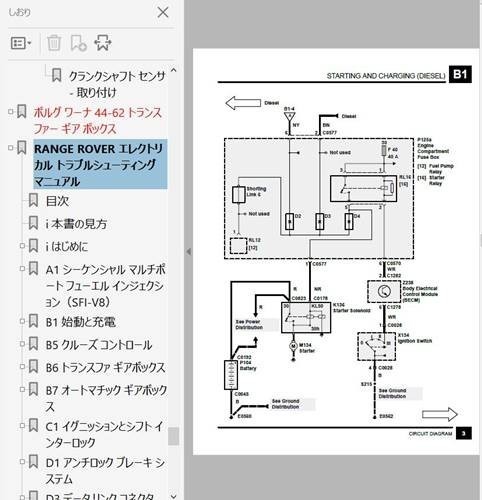Click the right-pointing arrow at diagram bottom
The width and height of the screenshot is (482, 500).
tap(440, 414)
